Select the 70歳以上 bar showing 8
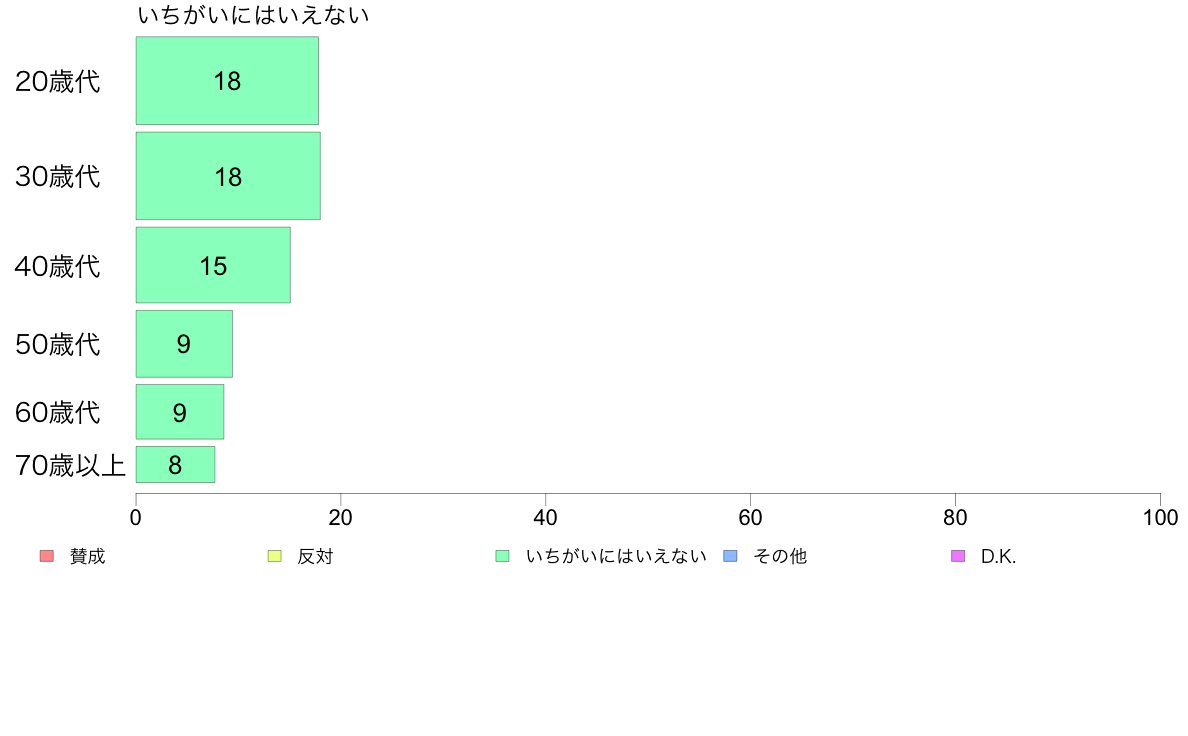Screen dimensions: 1188x736 click(x=175, y=465)
